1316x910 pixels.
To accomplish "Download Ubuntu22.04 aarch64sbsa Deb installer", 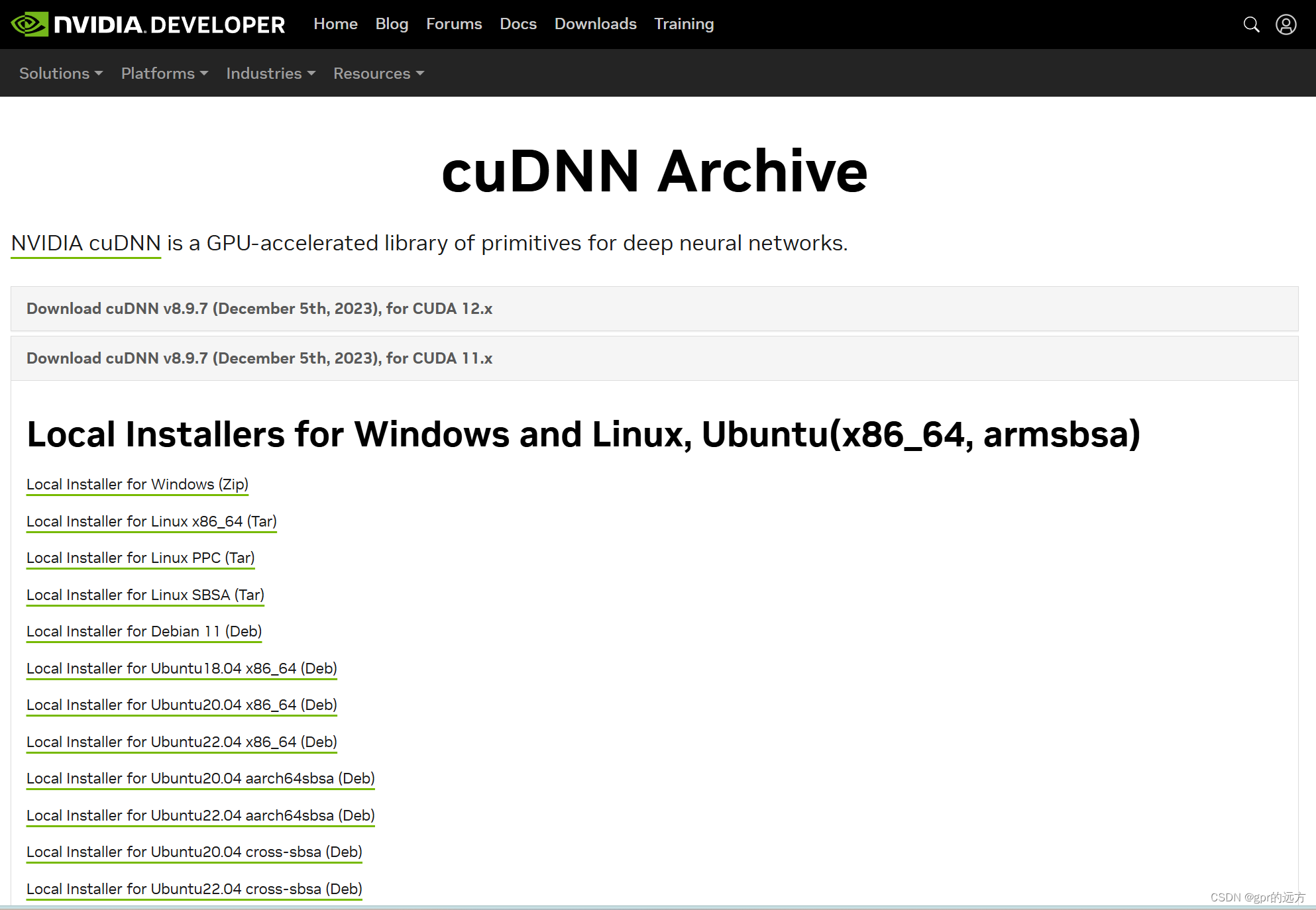I will pos(201,816).
